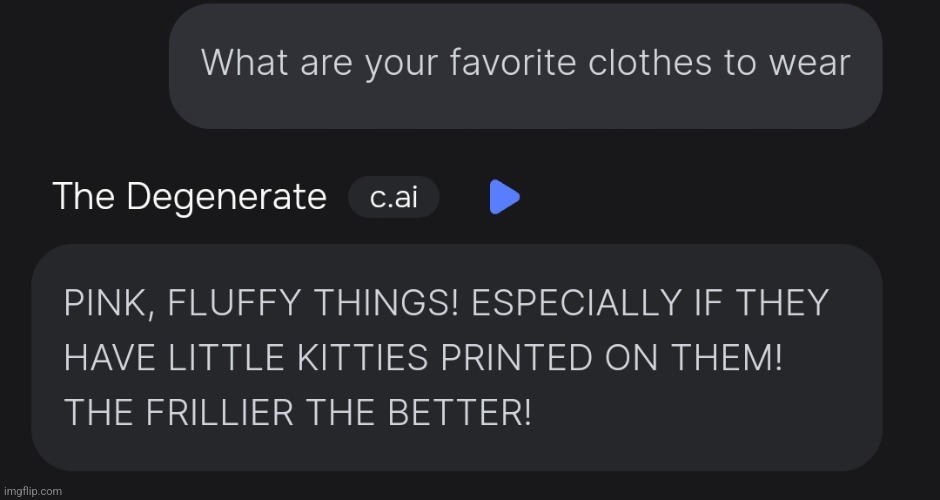Click the word What starting the question
940x500 pixels.
(245, 62)
